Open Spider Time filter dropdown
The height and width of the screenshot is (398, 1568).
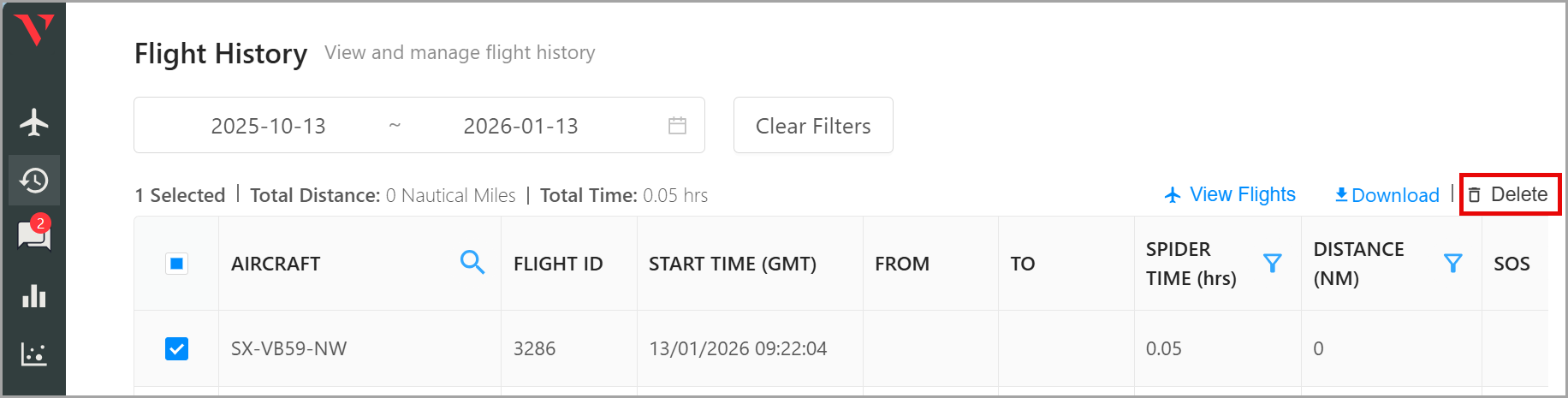click(x=1273, y=263)
